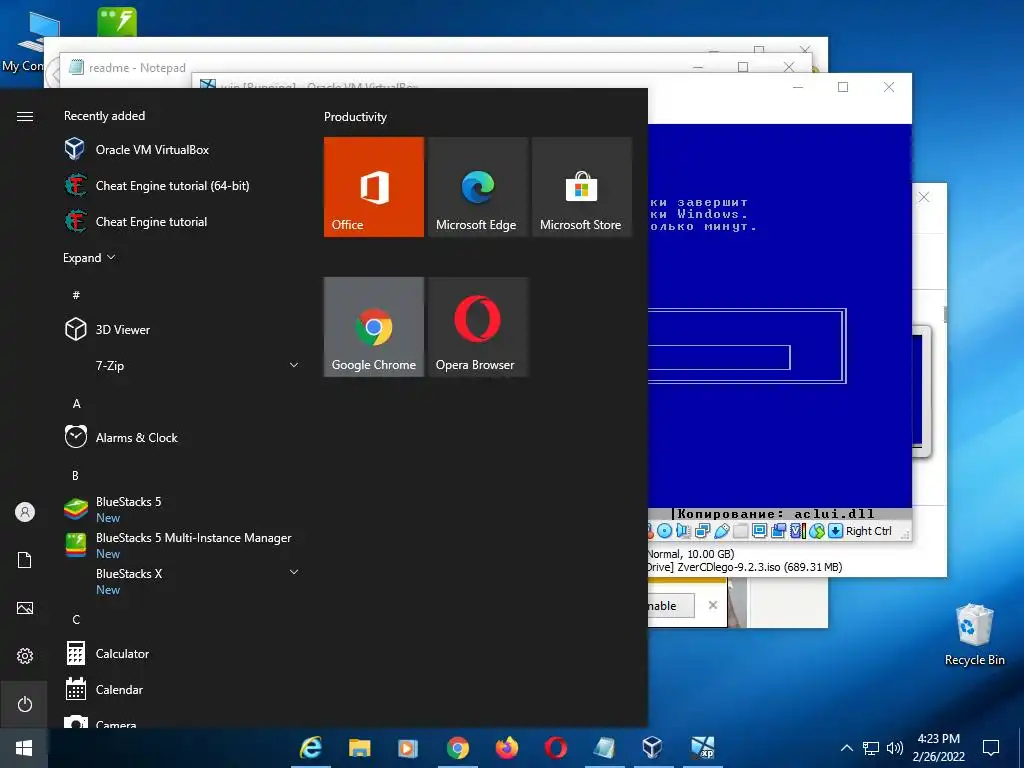Expand the Recently added list

click(x=89, y=258)
